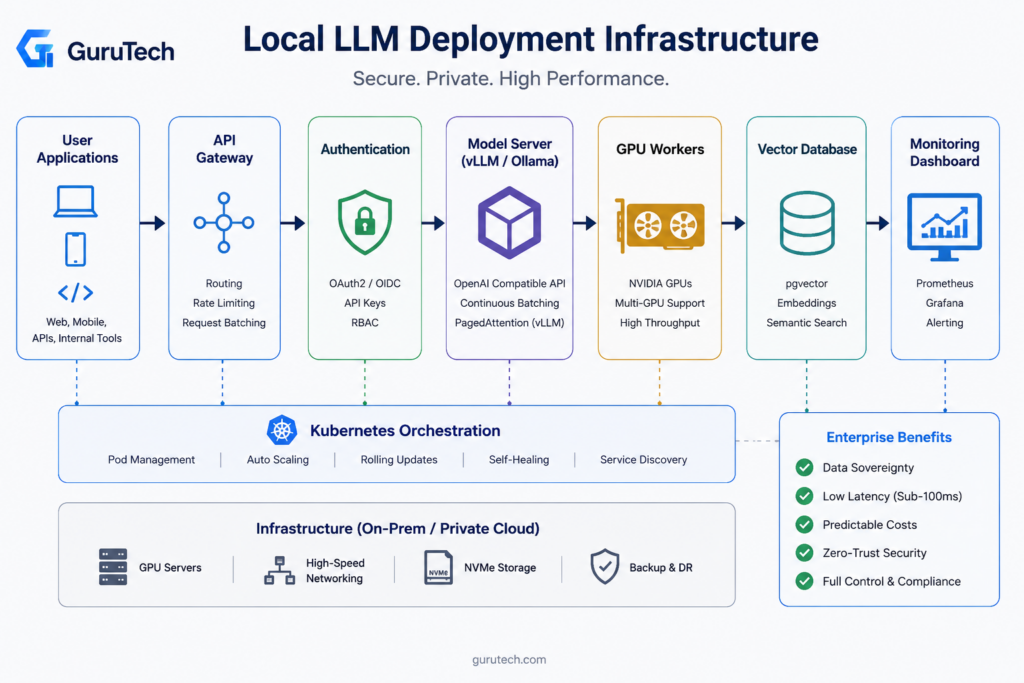The width and height of the screenshot is (1024, 683).
Task: Click the "OpenAI Compatible API" item
Action: pos(509,283)
